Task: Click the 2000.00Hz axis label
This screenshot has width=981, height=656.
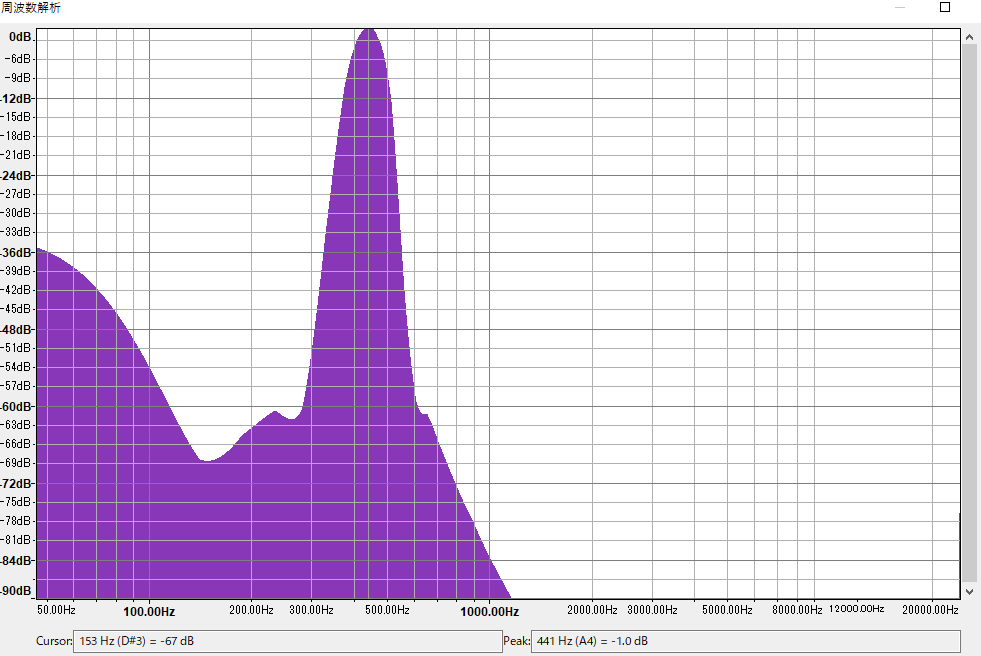Action: (592, 610)
